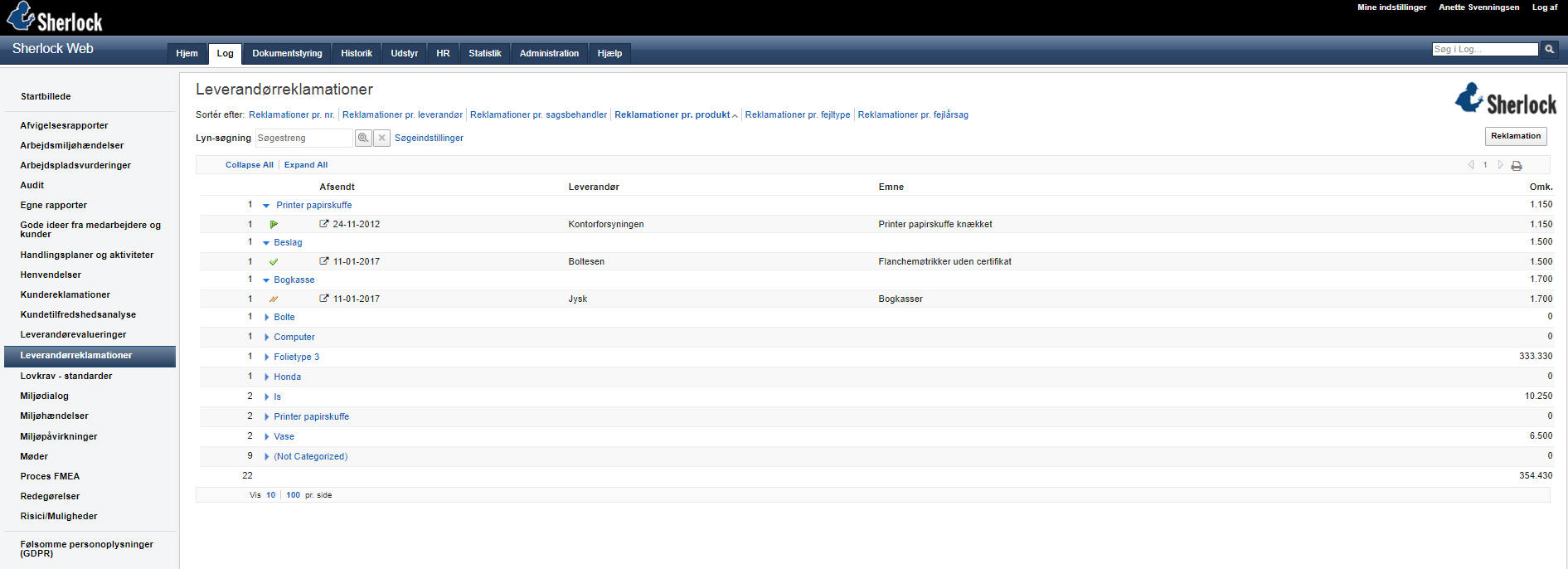Expand the Is group
The width and height of the screenshot is (1568, 569).
click(267, 397)
